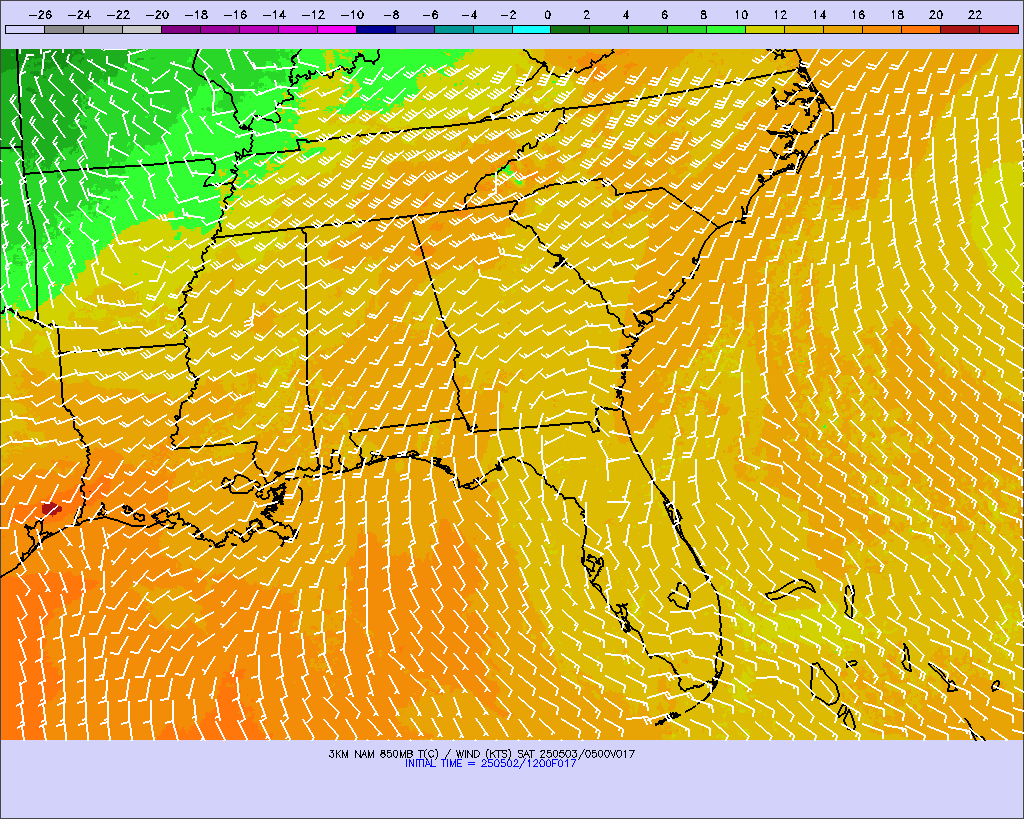The height and width of the screenshot is (819, 1024).
Task: Click the positive 12 scale label
Action: [780, 14]
